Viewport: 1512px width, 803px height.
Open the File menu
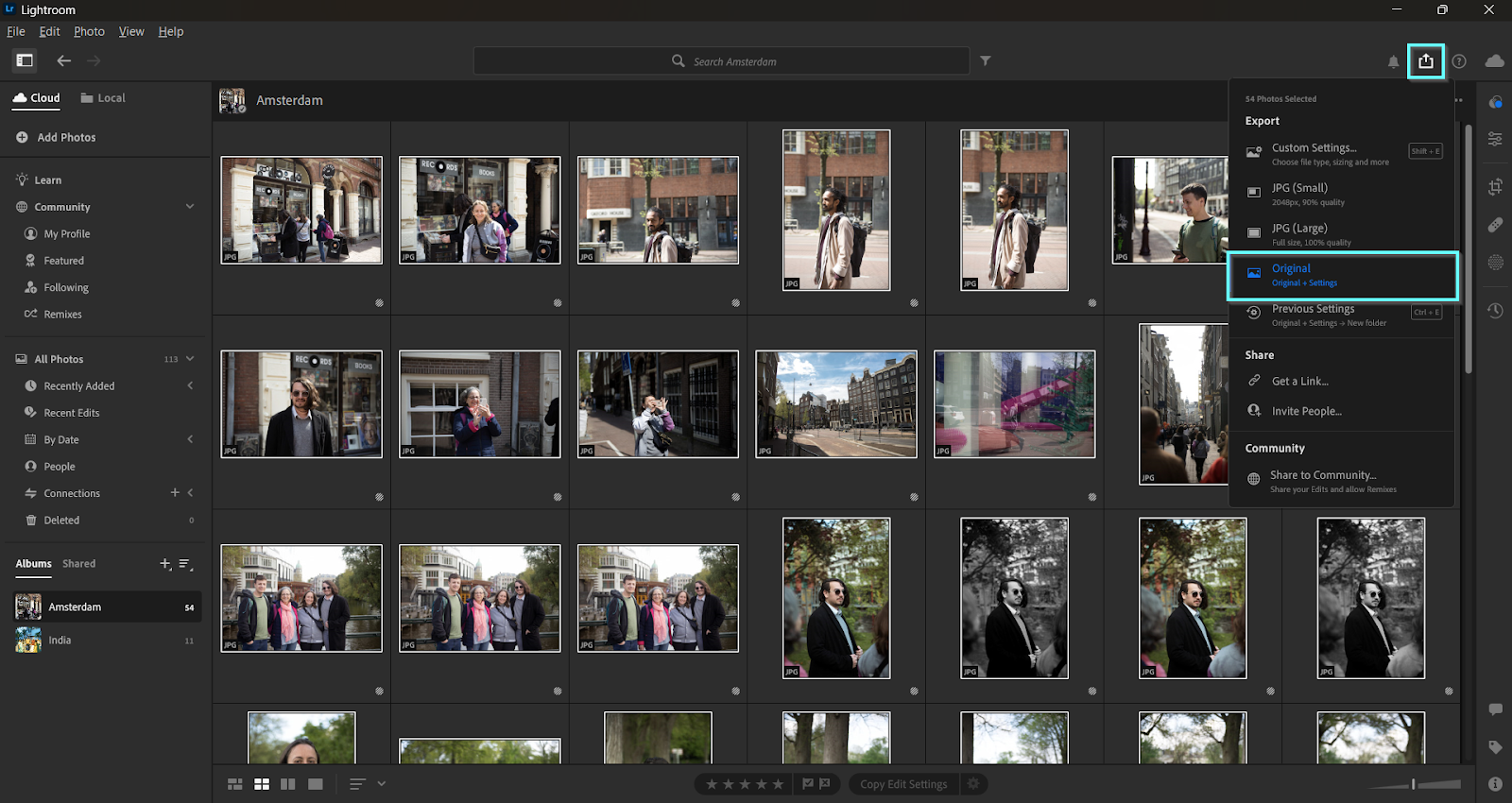click(16, 31)
